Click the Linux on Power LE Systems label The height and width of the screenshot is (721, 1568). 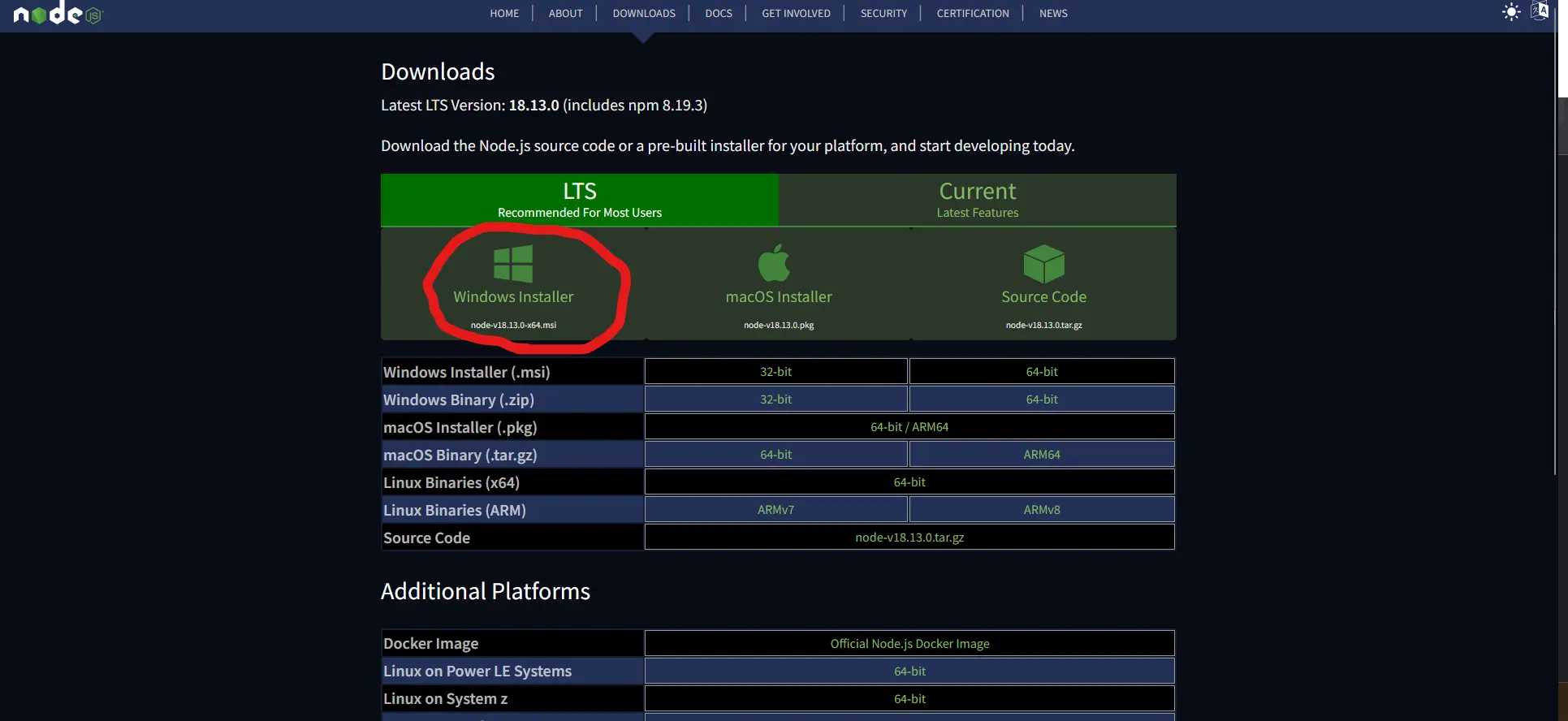[477, 671]
